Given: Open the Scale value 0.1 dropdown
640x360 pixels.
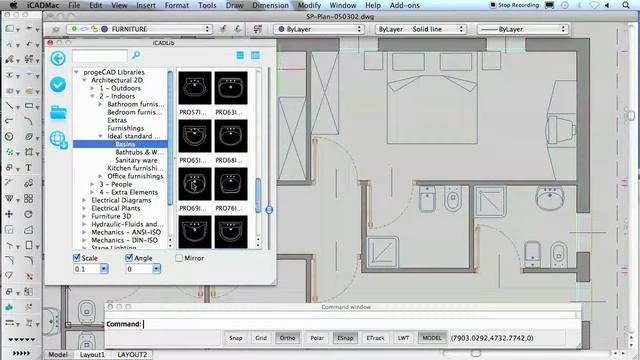Looking at the screenshot, I should [x=104, y=269].
